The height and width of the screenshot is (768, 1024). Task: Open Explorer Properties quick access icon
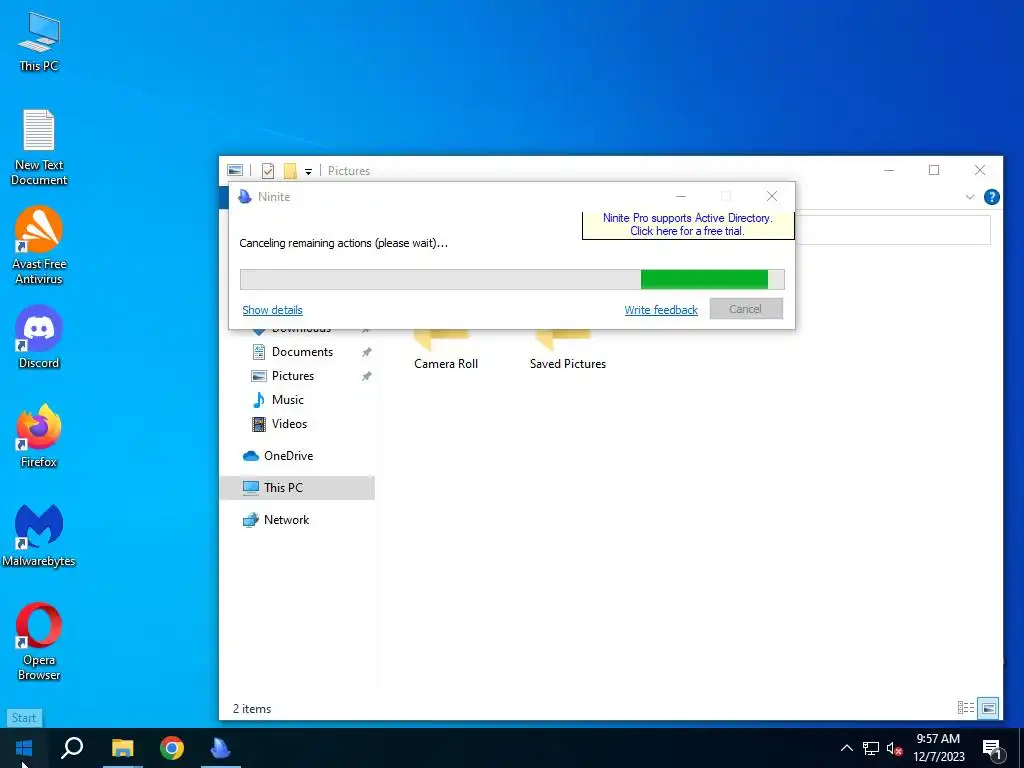coord(268,170)
